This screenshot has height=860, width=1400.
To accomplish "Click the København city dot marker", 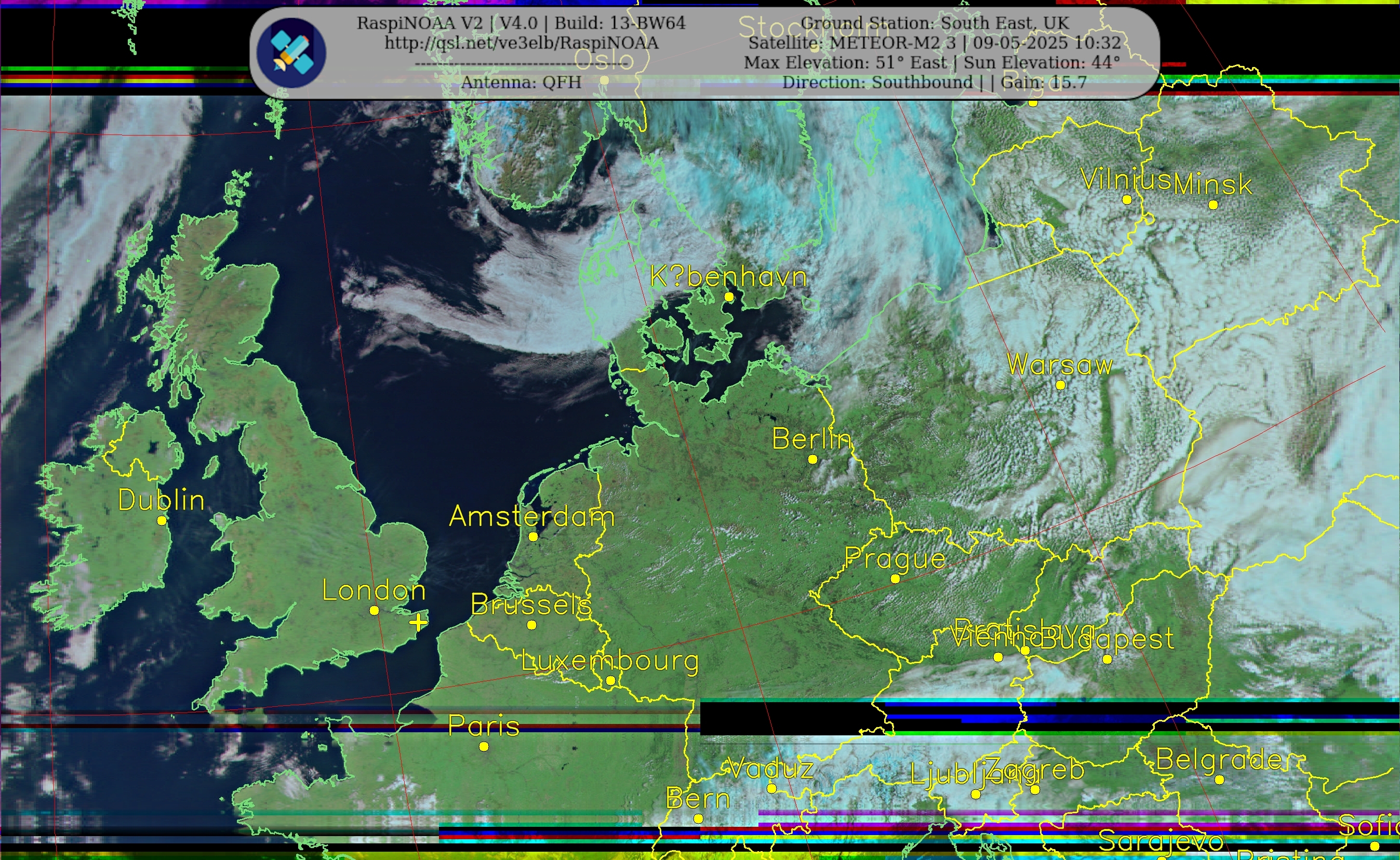I will pyautogui.click(x=729, y=297).
